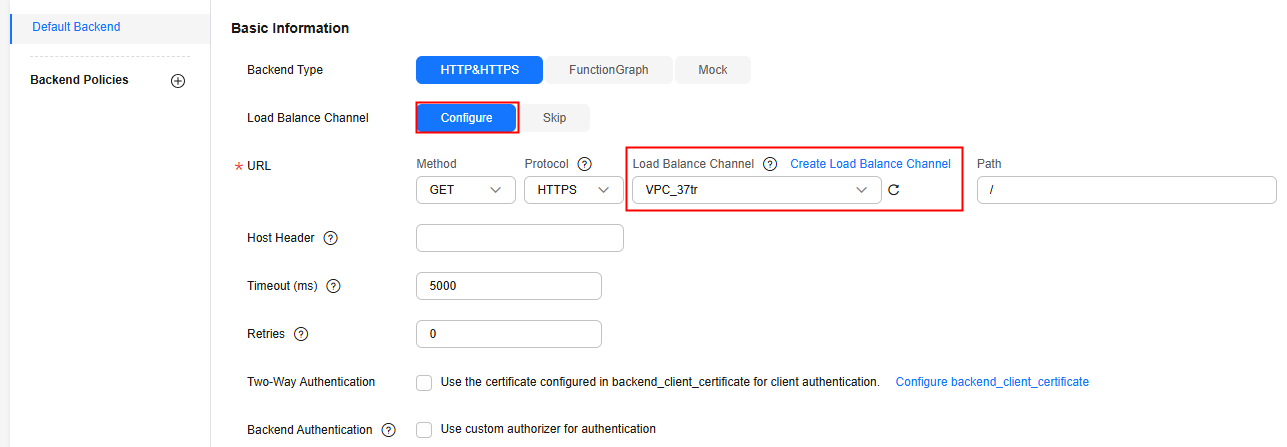1287x447 pixels.
Task: Expand the VPC_37tr channel dropdown
Action: coord(757,190)
